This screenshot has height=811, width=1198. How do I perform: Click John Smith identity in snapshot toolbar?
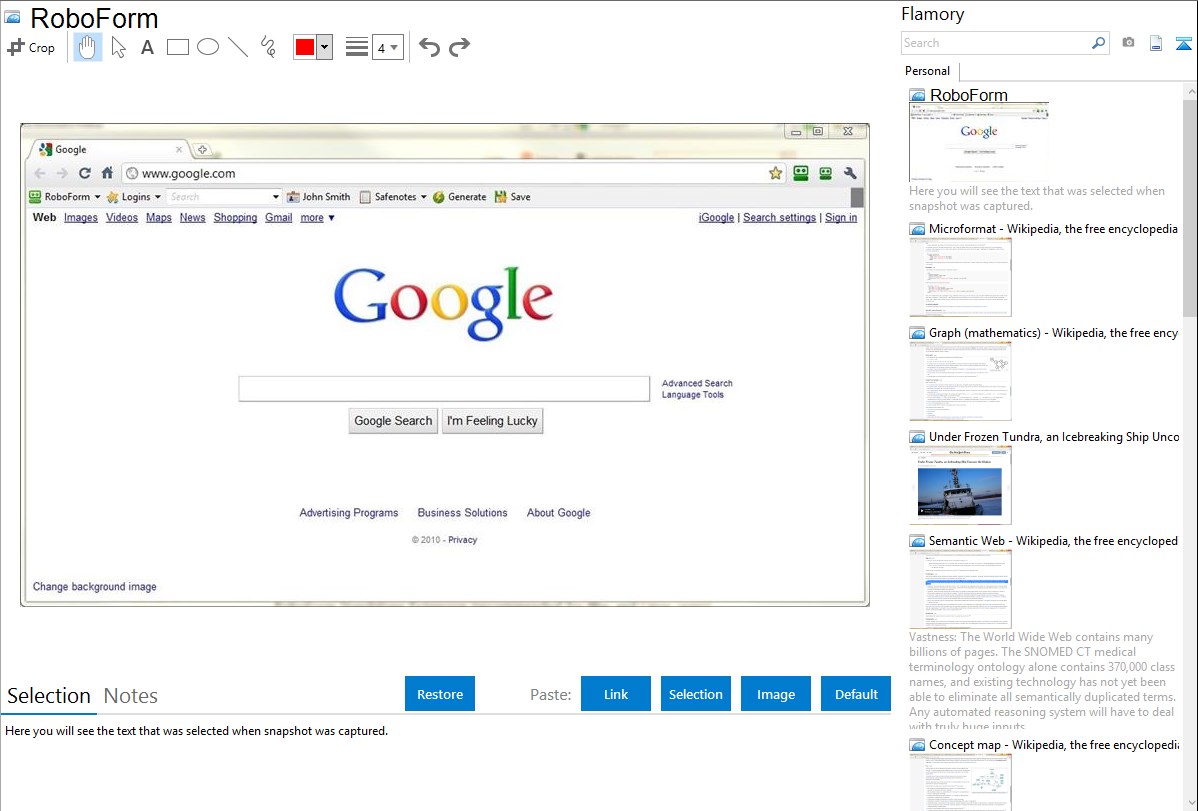tap(319, 196)
